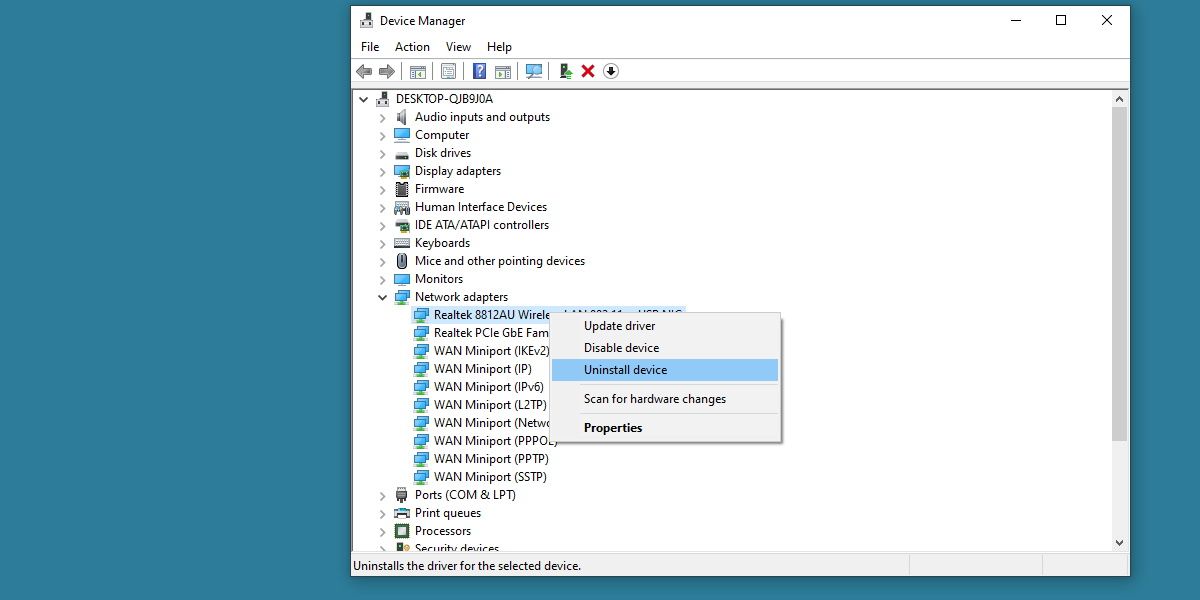Click the red X Uninstall device toolbar icon
Screen dimensions: 1200x600
tap(588, 71)
